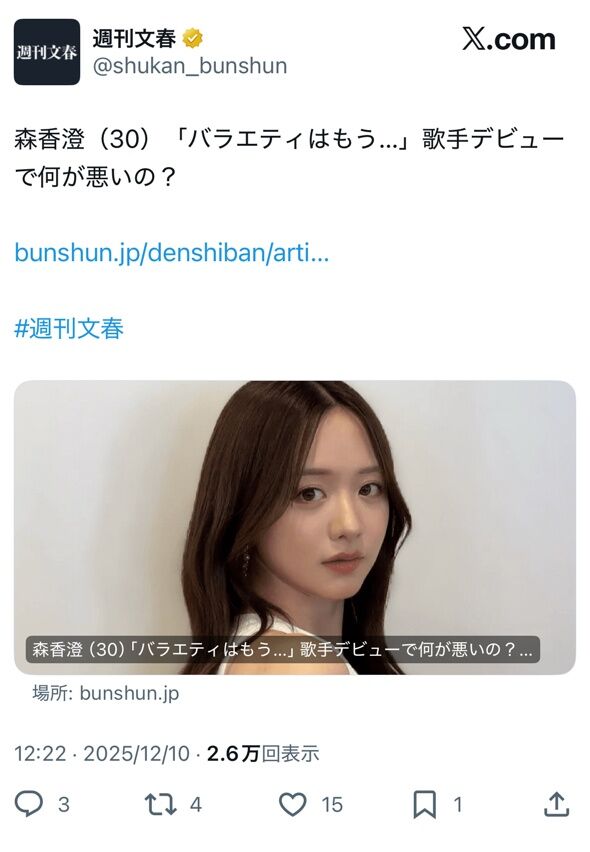Bookmark the tweet with bookmark icon
The image size is (590, 852).
pyautogui.click(x=424, y=804)
